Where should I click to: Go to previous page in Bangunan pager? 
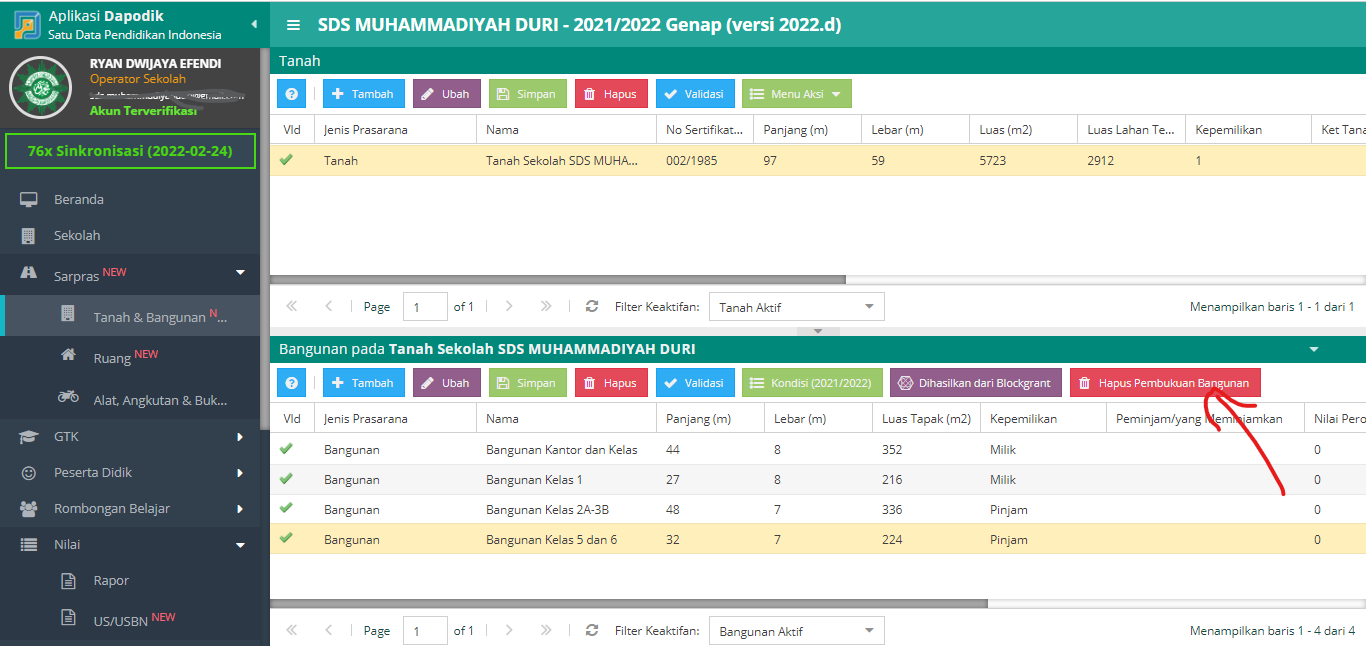pos(329,631)
